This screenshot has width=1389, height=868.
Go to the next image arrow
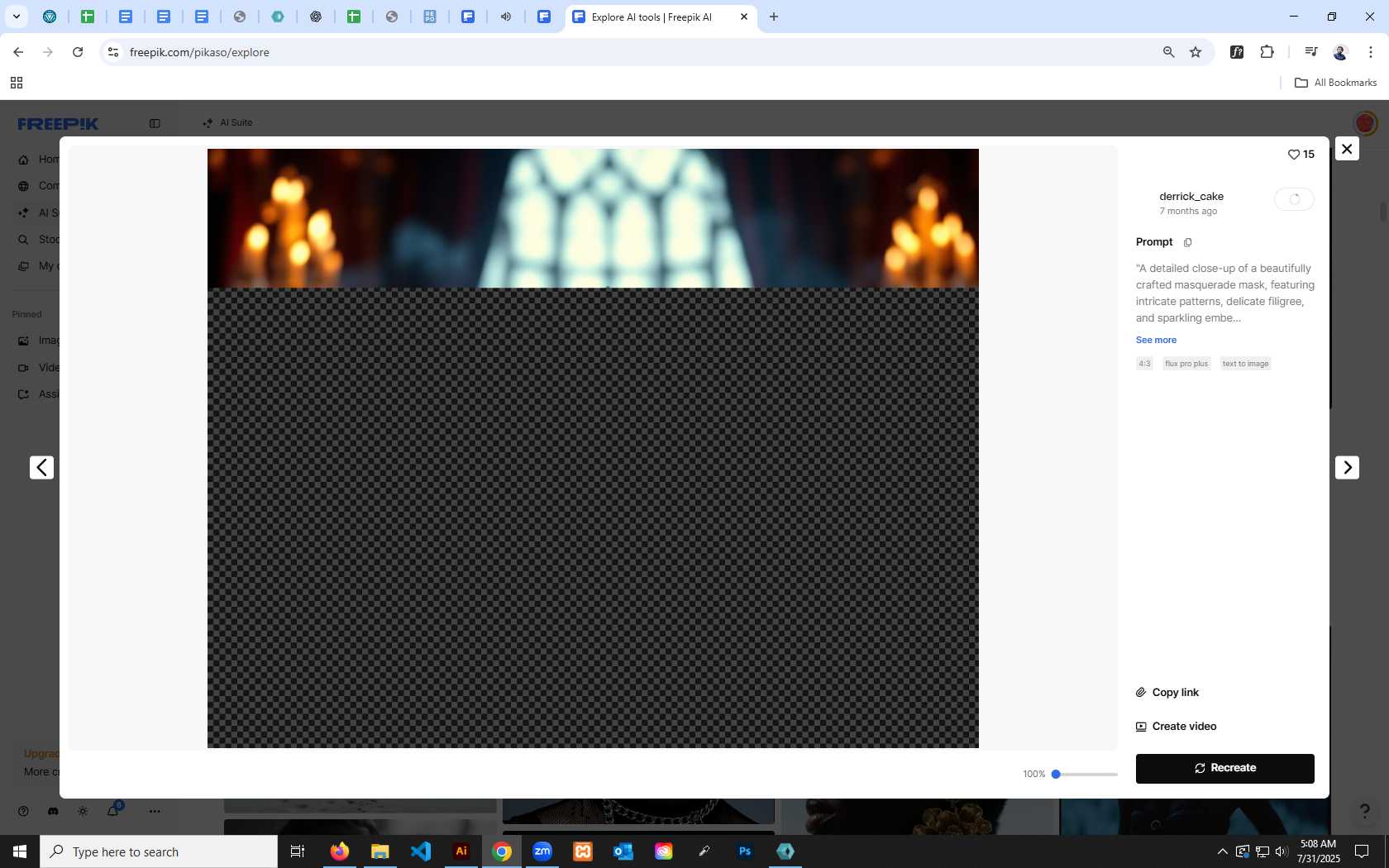(1347, 467)
